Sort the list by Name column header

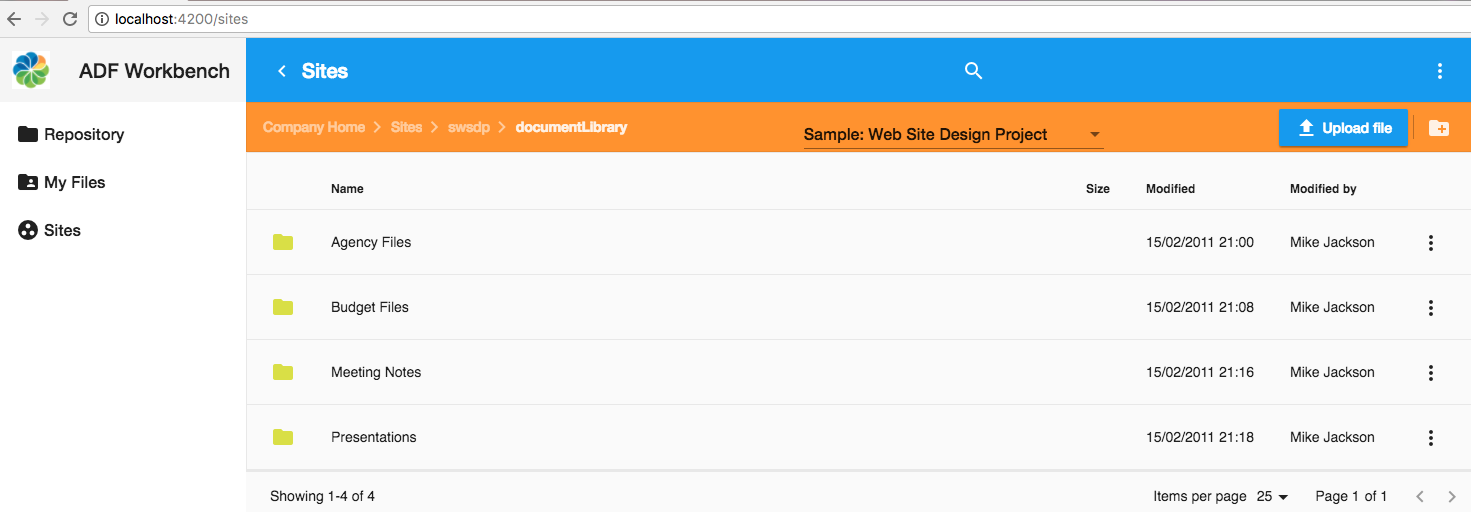[347, 189]
